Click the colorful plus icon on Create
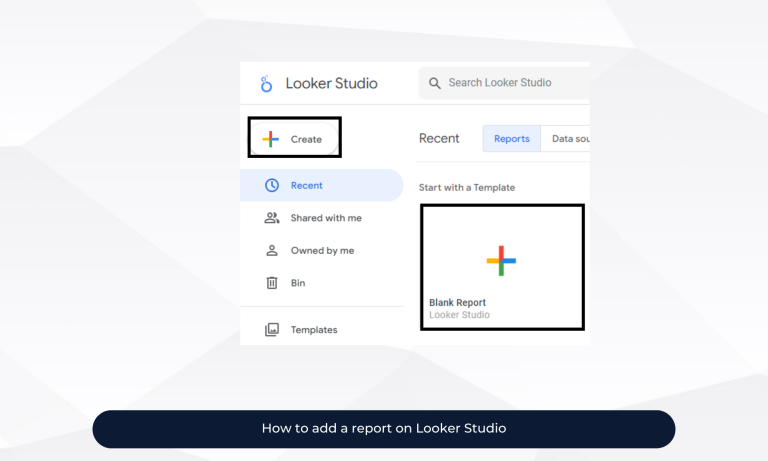768x461 pixels. tap(270, 139)
